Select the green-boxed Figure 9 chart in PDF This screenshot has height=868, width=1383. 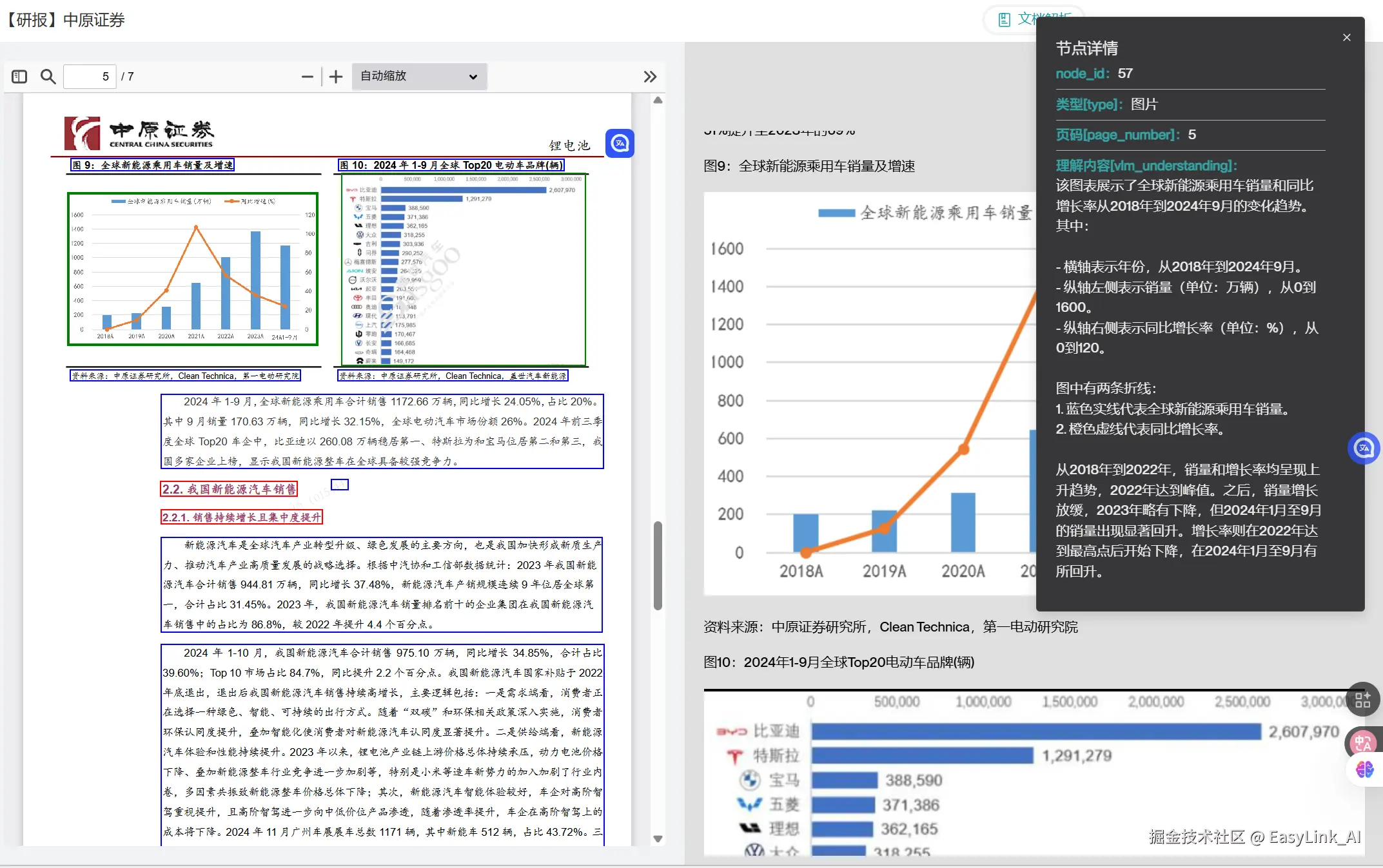193,269
